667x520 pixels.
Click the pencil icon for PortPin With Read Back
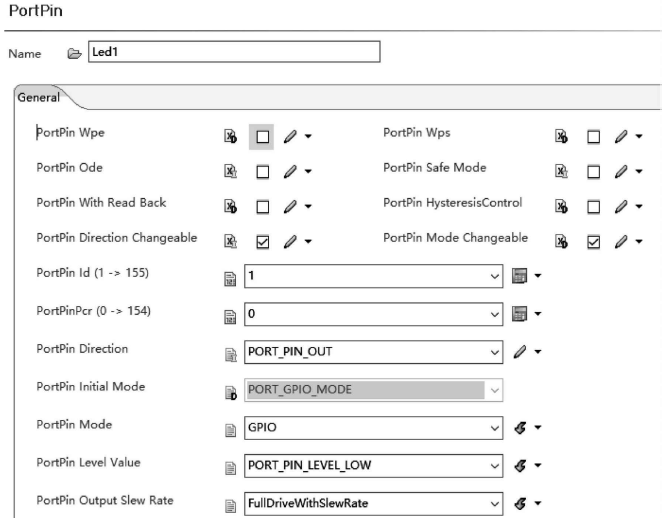(x=290, y=206)
